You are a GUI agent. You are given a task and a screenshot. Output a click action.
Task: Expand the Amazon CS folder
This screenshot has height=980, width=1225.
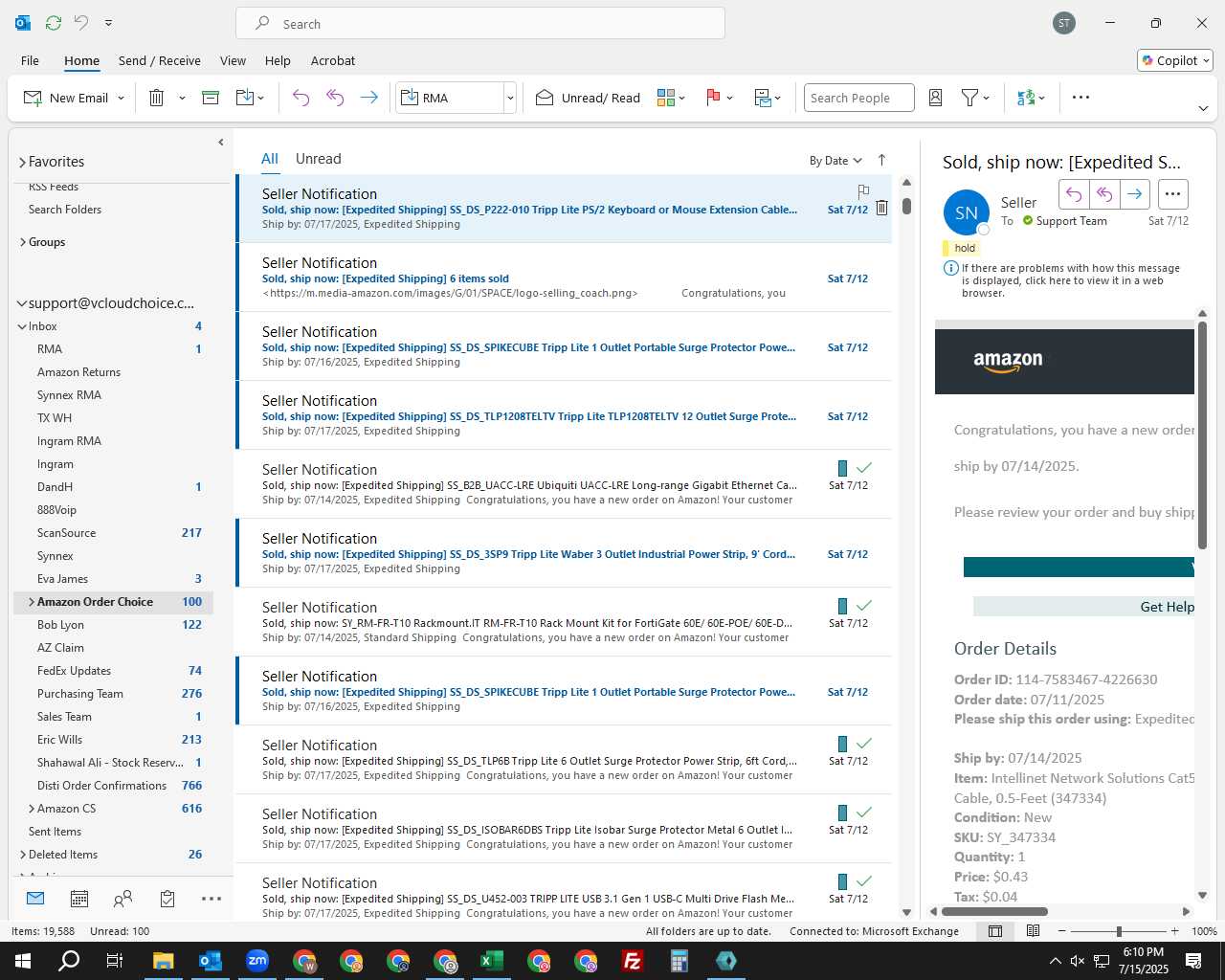(32, 809)
